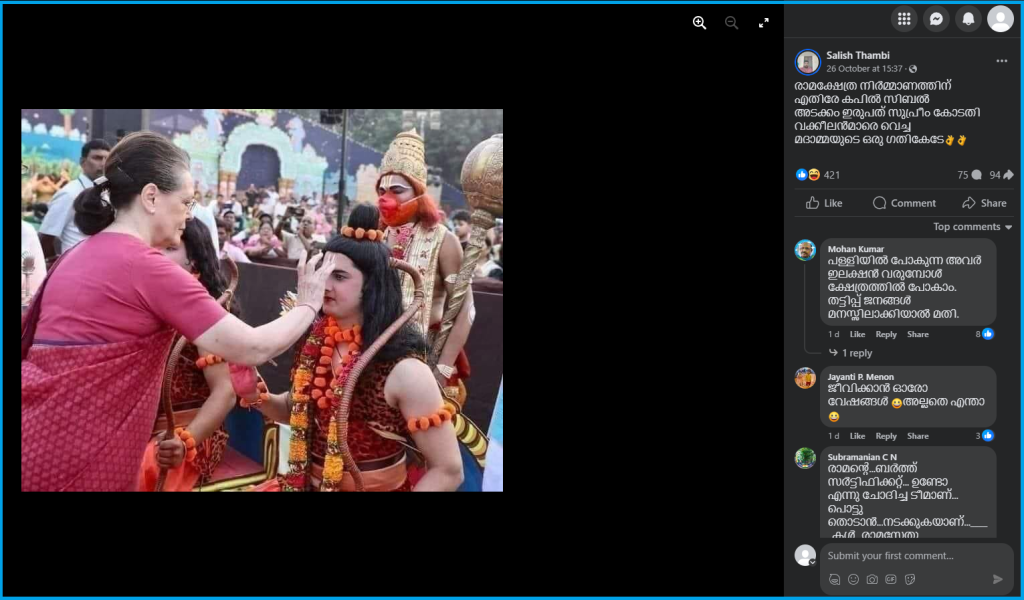The image size is (1024, 600).
Task: Insert GIF in comment box
Action: [x=891, y=579]
